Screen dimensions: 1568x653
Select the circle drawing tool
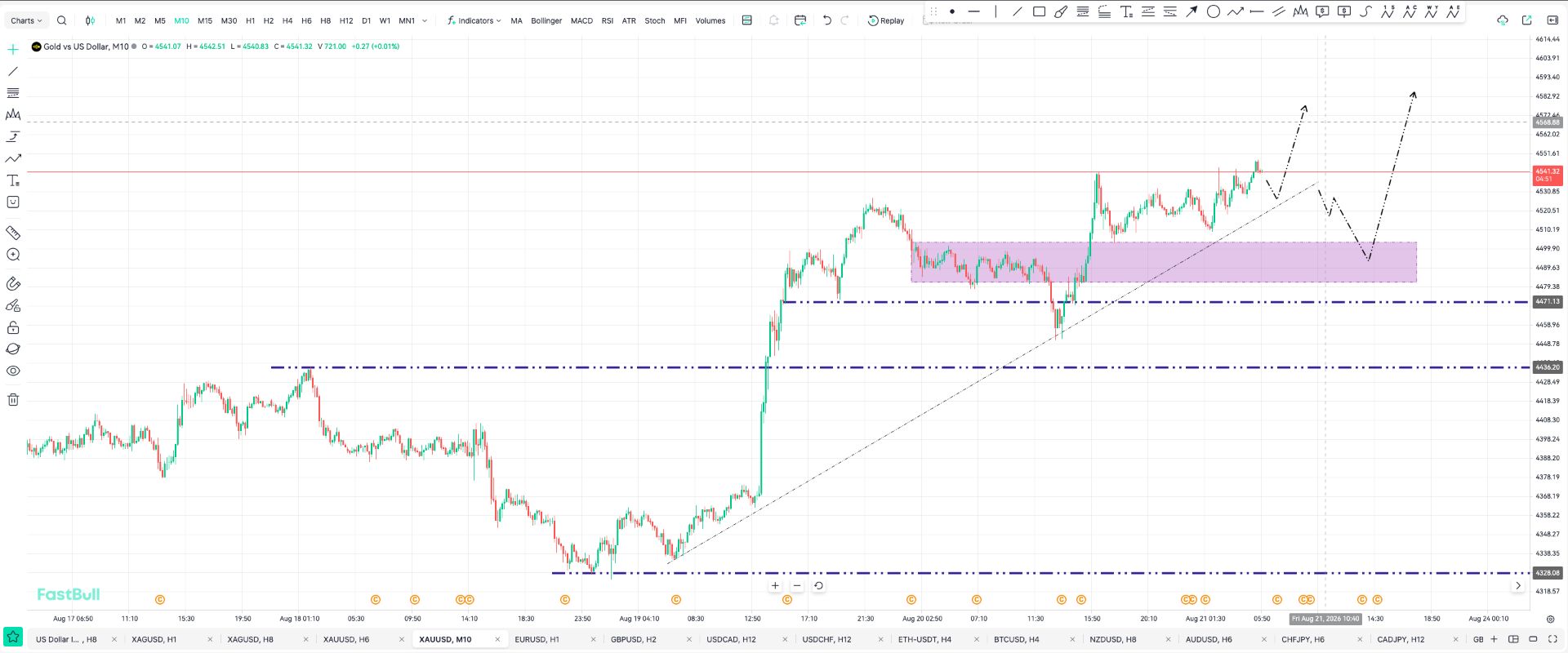pyautogui.click(x=1214, y=11)
